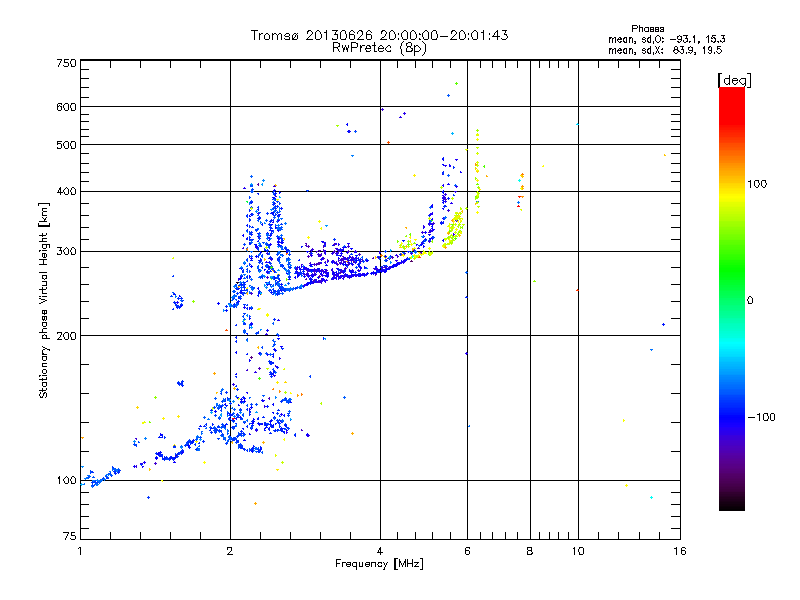Click the colorbar tick label '-100'

click(x=761, y=417)
